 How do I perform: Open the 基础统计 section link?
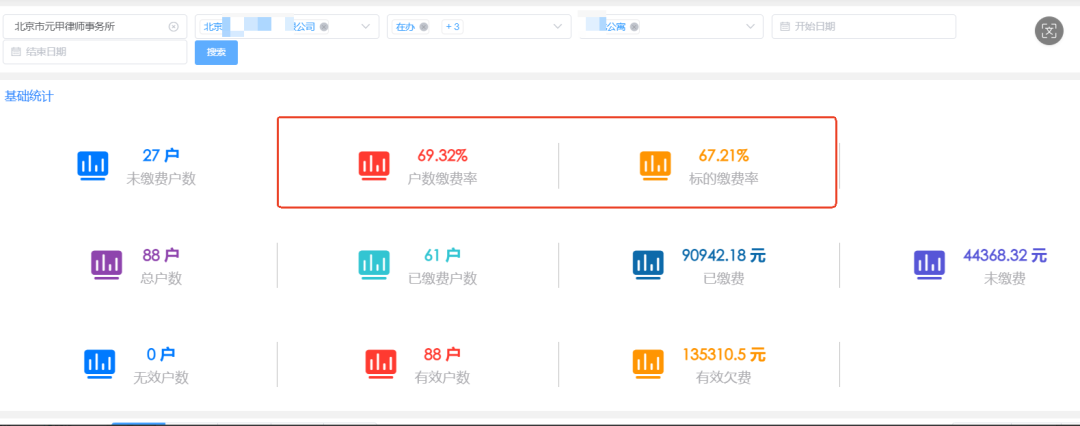(29, 97)
